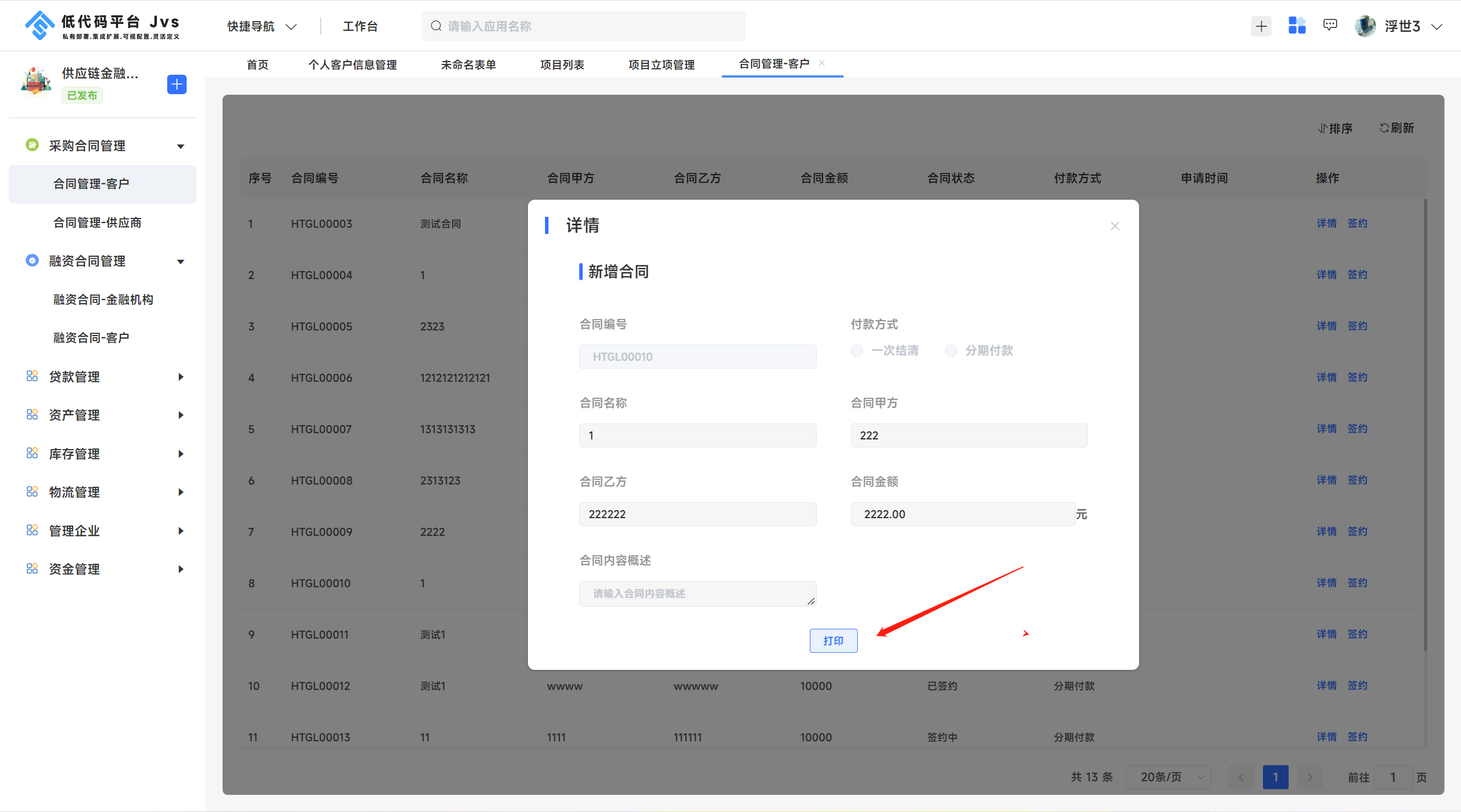Select the 分期付款 radio option
The image size is (1461, 812).
(951, 350)
